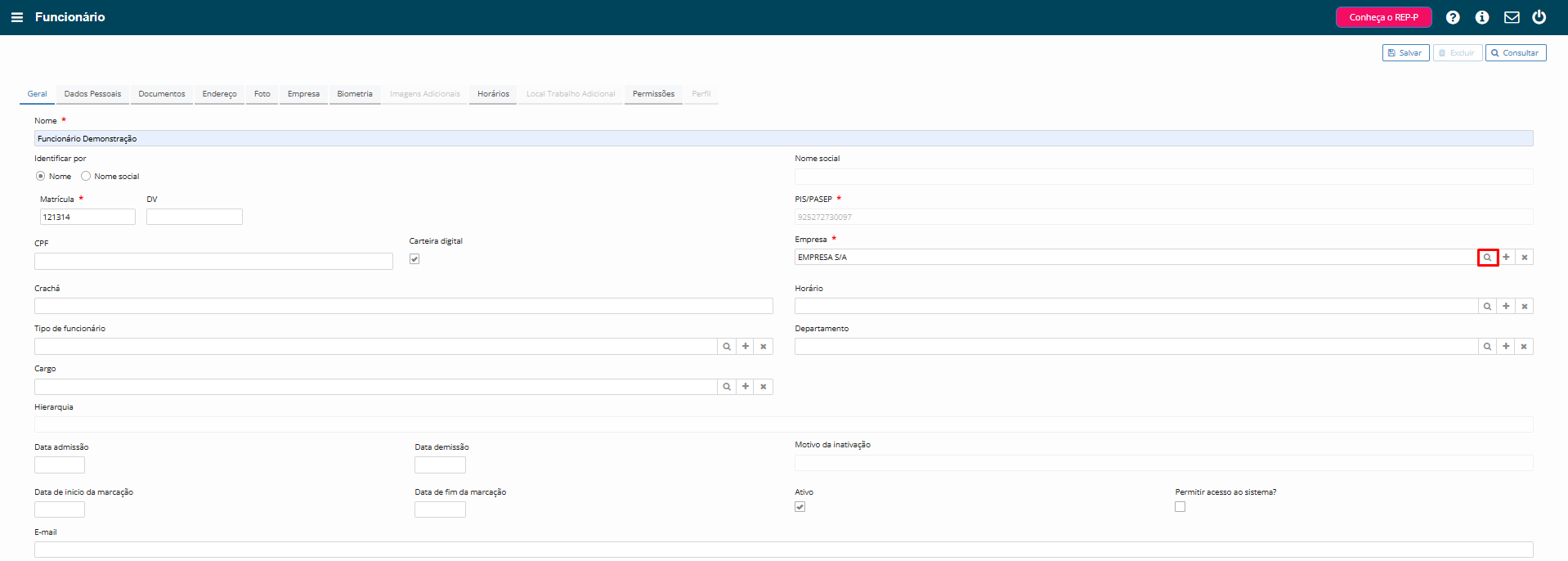
Task: Click the power logout icon
Action: click(1539, 17)
